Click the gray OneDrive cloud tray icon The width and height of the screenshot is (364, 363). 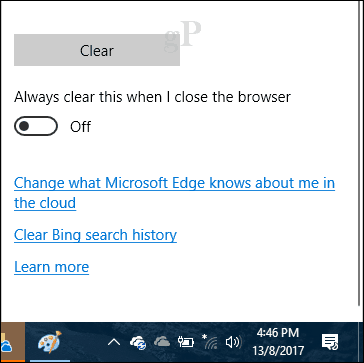pos(162,342)
